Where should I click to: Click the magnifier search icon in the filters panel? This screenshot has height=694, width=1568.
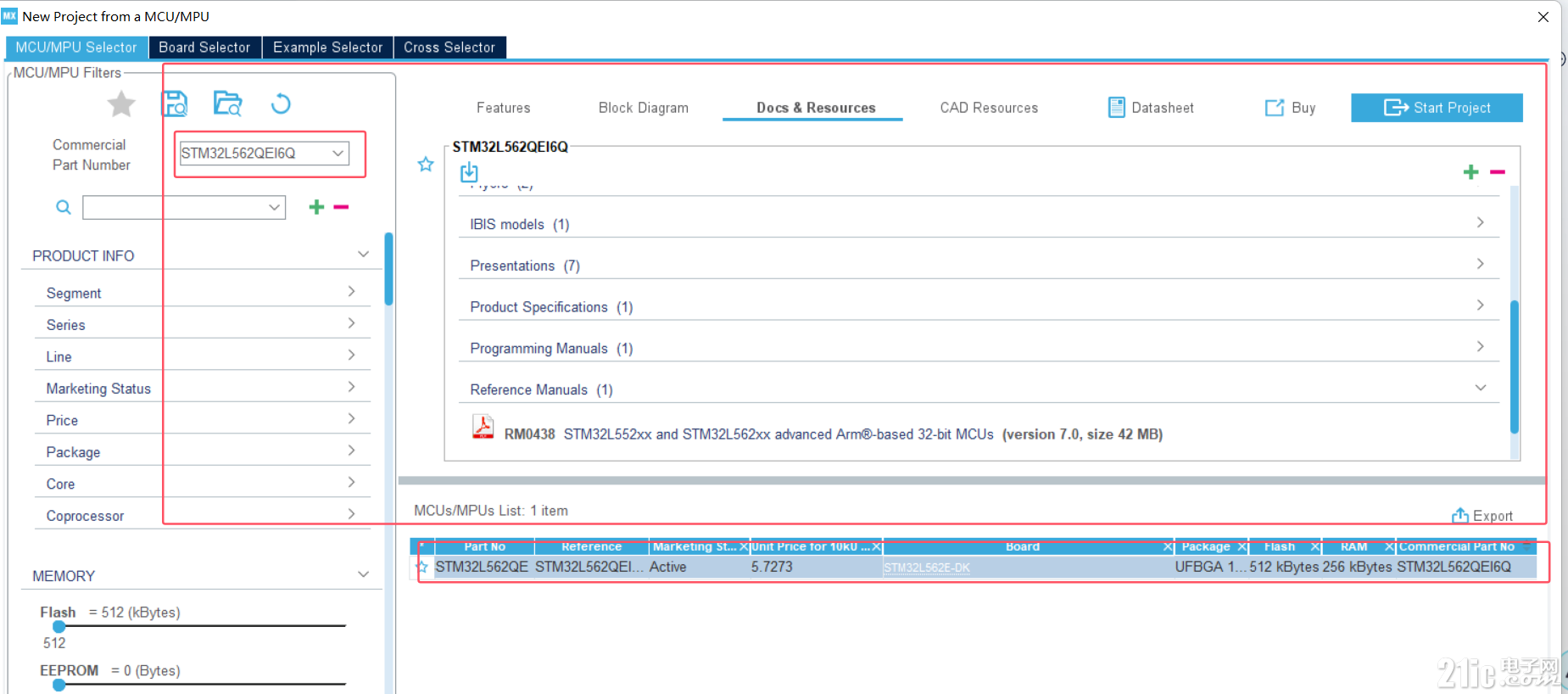64,207
